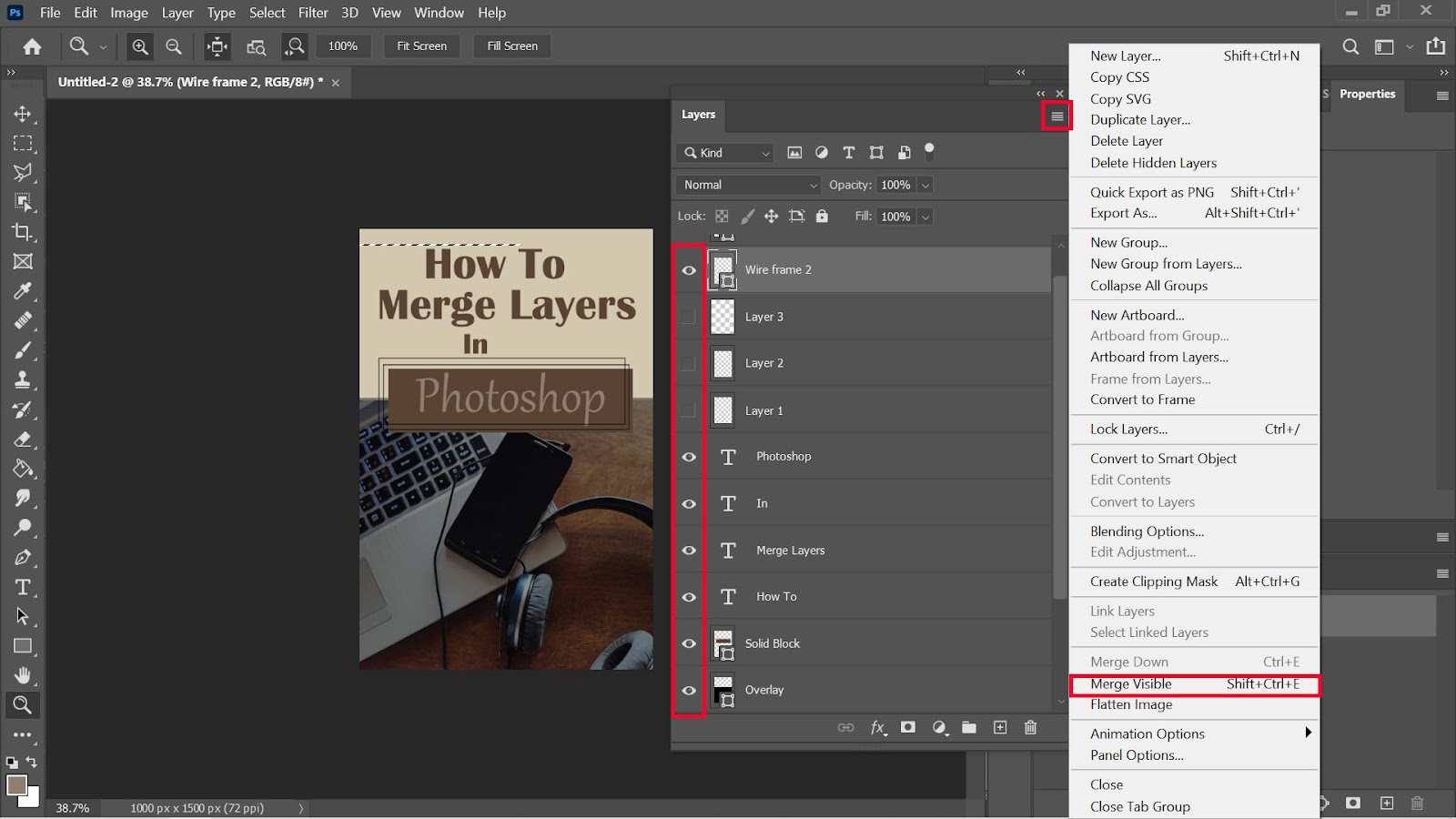Image resolution: width=1456 pixels, height=819 pixels.
Task: Hide the Overlay layer
Action: click(689, 691)
